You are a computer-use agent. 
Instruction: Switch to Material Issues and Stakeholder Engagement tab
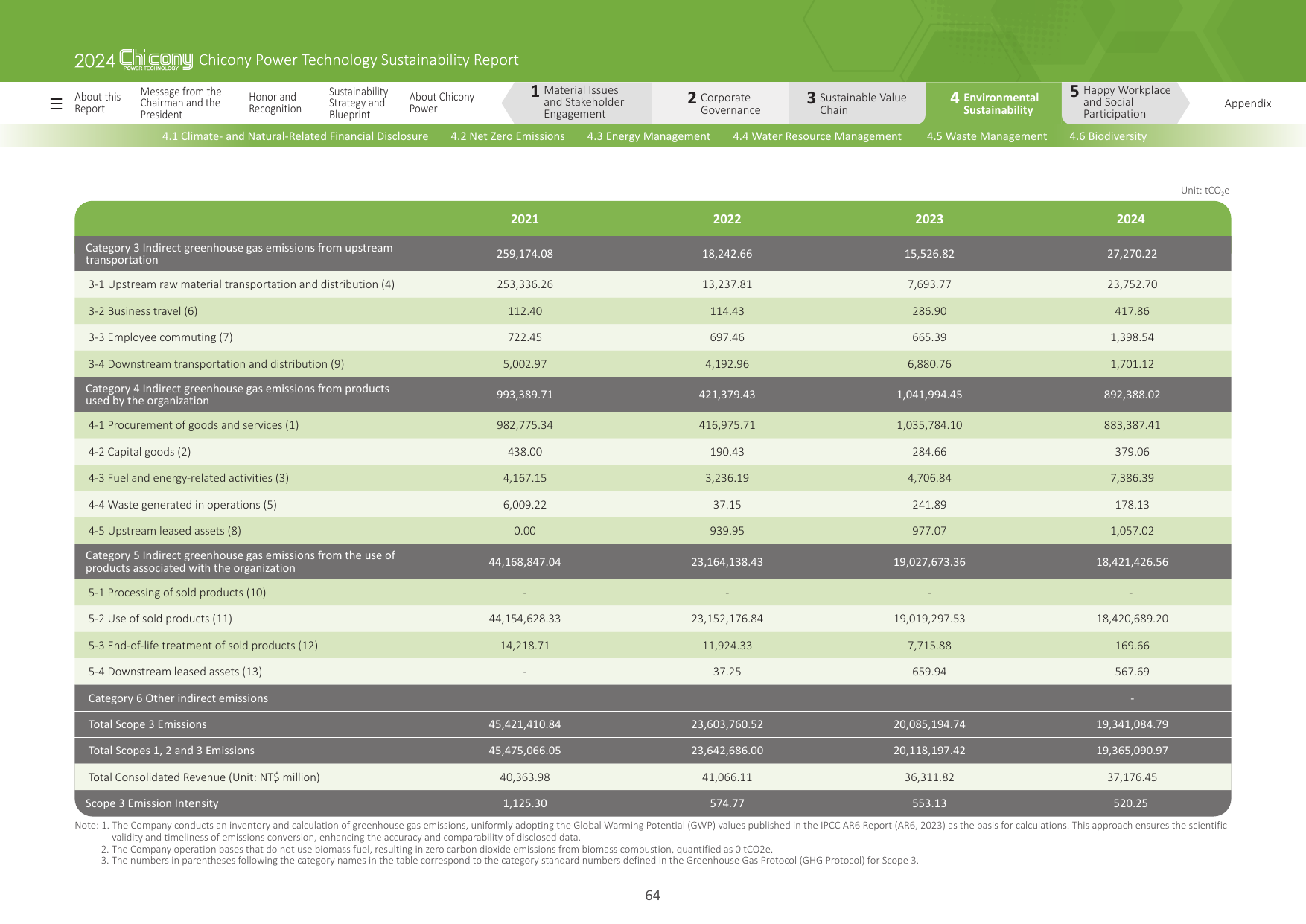pos(577,103)
